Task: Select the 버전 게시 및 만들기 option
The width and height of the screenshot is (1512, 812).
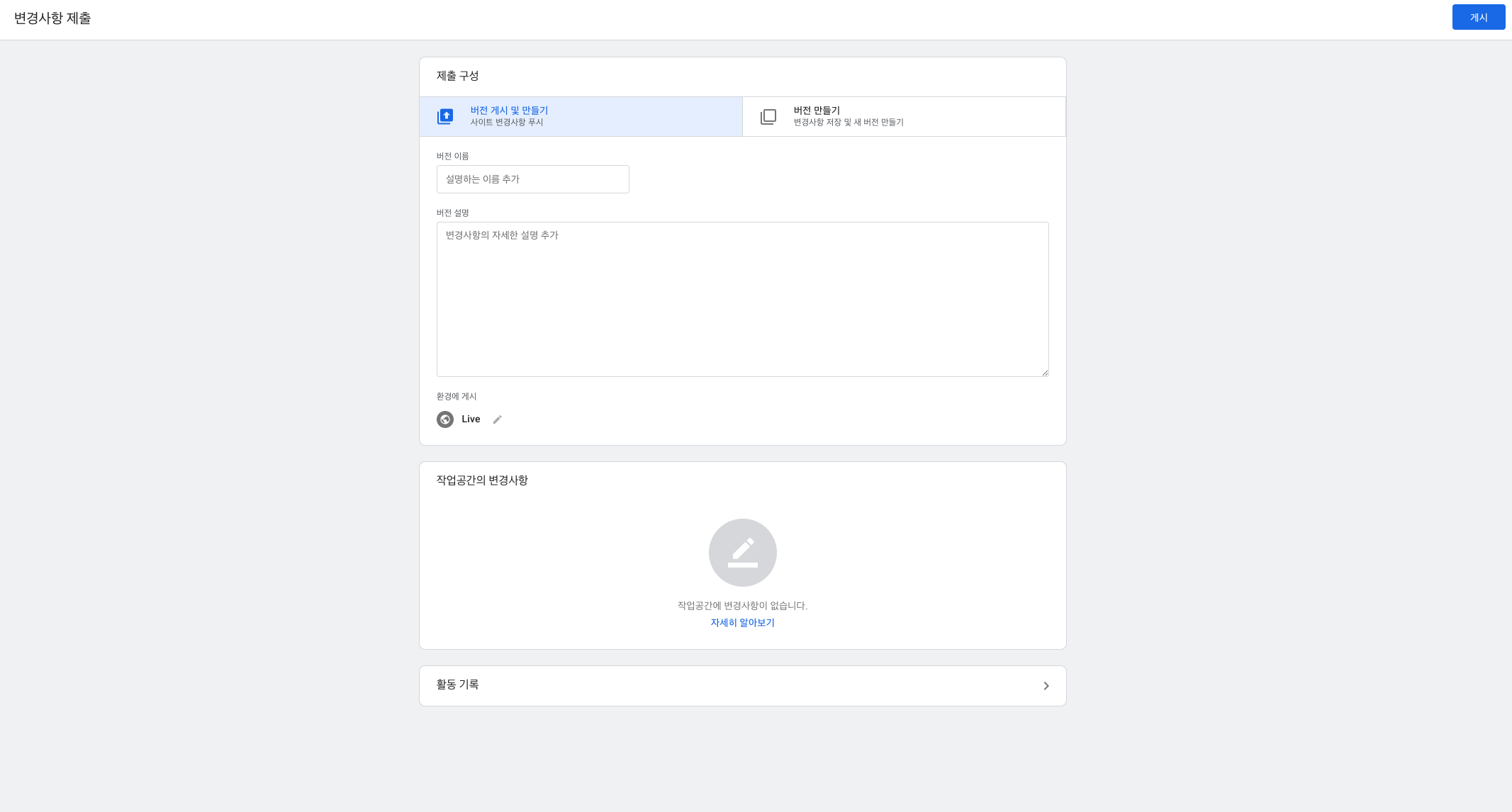Action: point(509,111)
